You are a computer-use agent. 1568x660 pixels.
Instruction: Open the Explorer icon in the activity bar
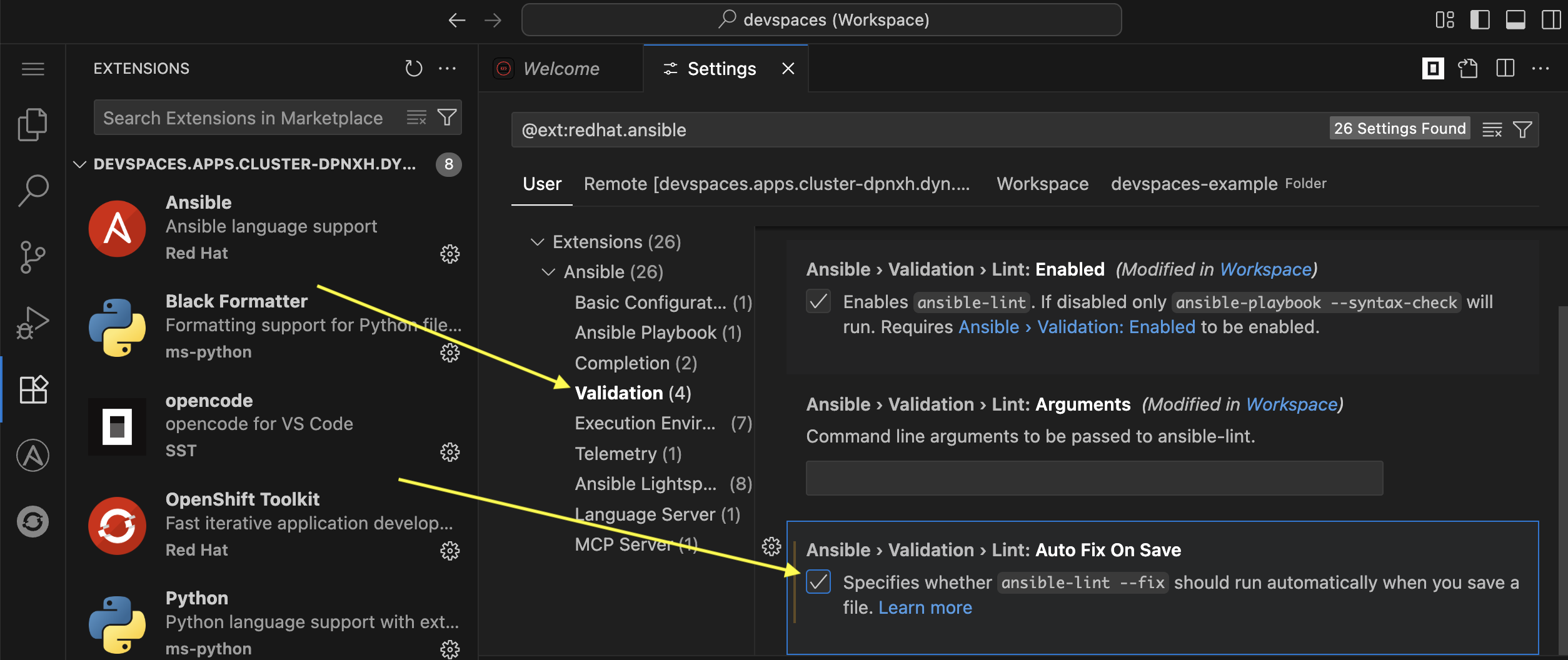[x=33, y=124]
